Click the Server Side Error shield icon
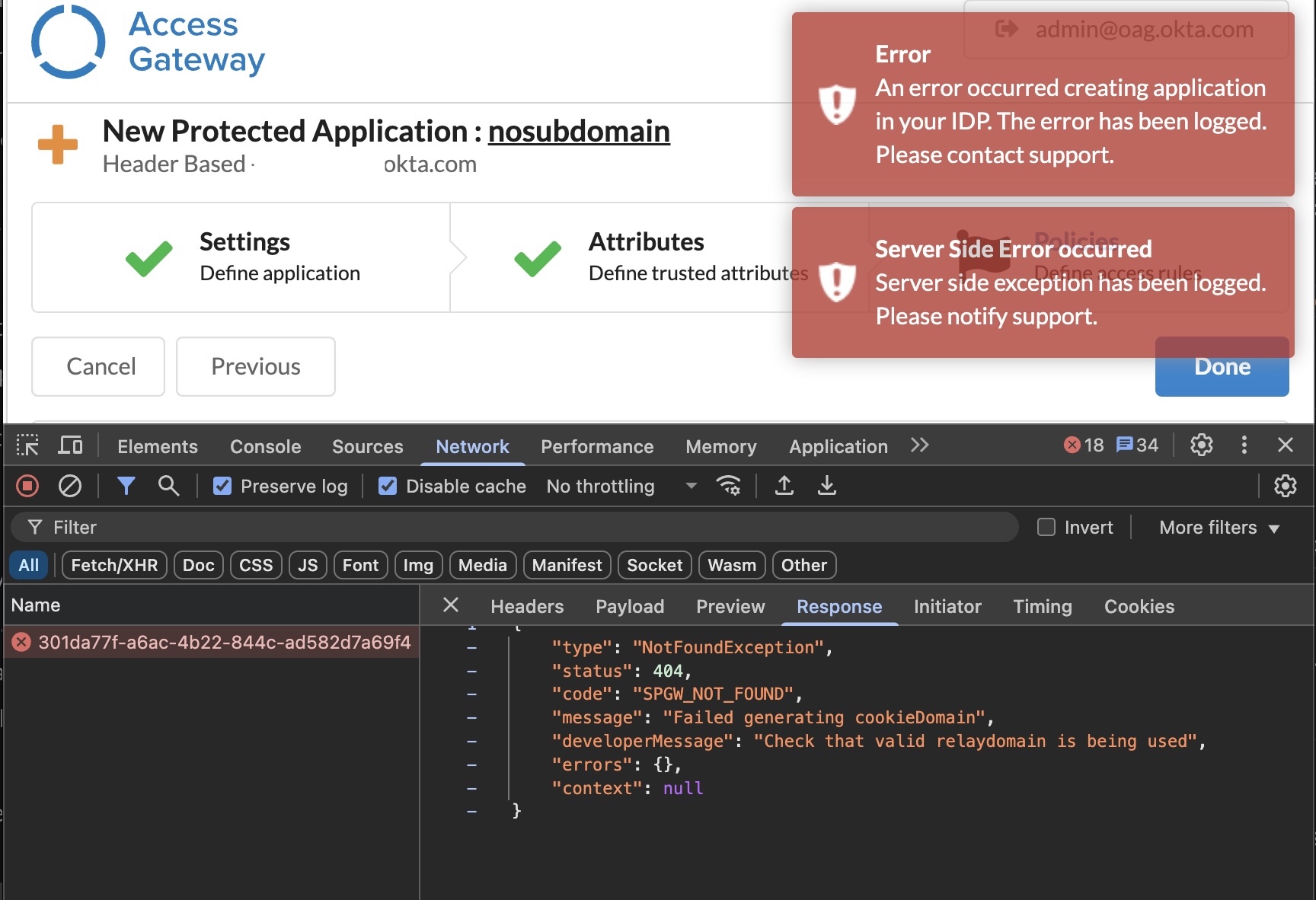 click(837, 282)
